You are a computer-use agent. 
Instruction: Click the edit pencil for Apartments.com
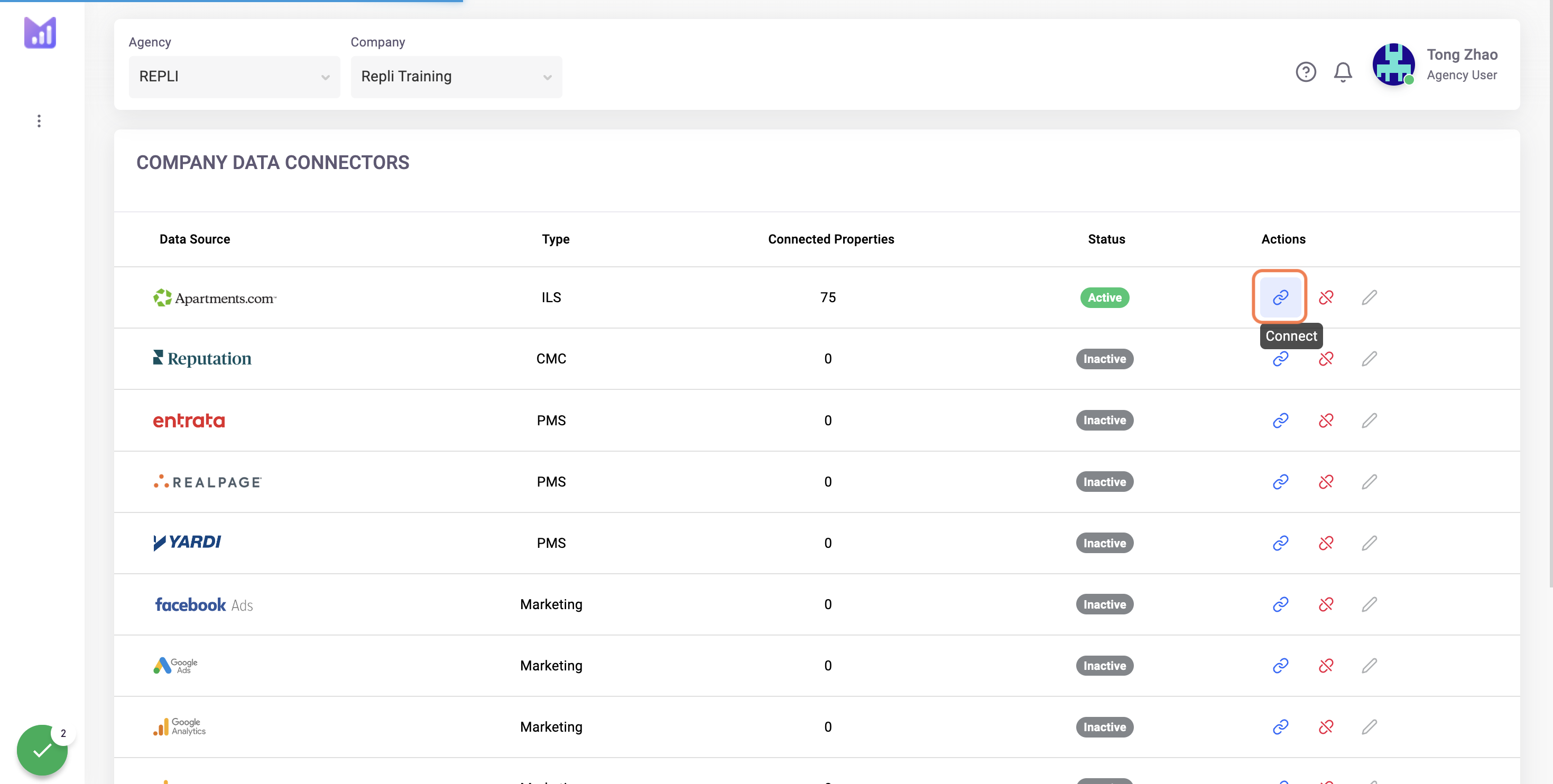1369,297
